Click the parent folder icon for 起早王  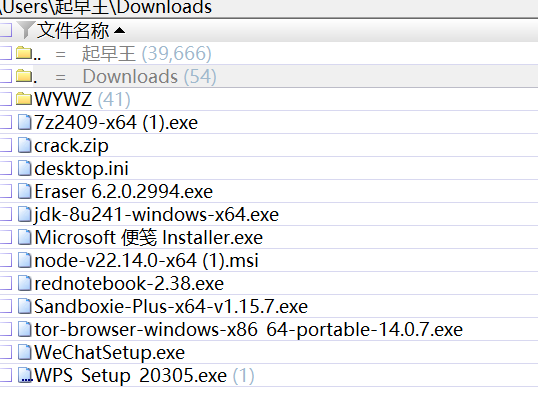tap(24, 53)
